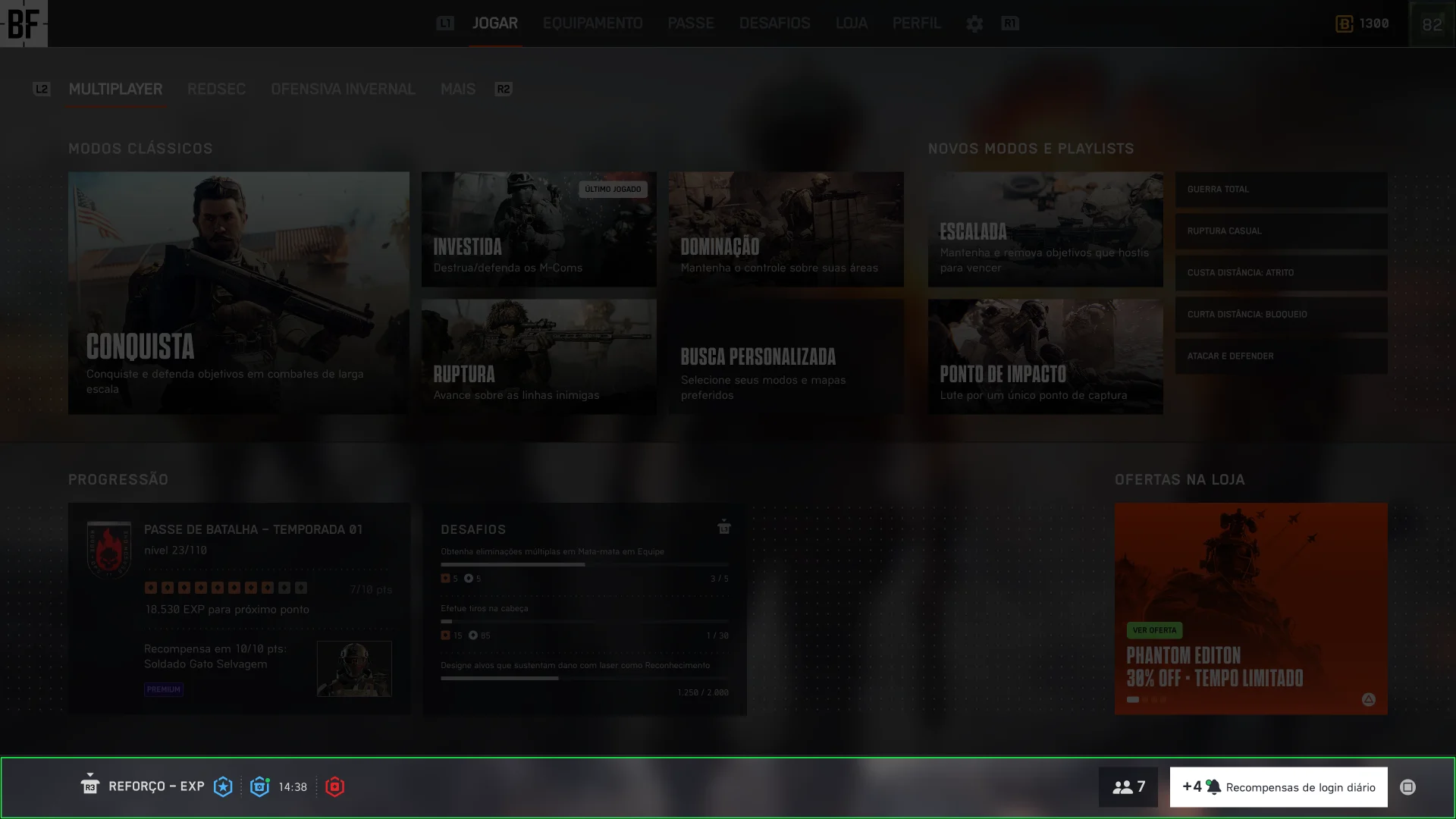
Task: Expand the MAIS menu
Action: click(458, 89)
